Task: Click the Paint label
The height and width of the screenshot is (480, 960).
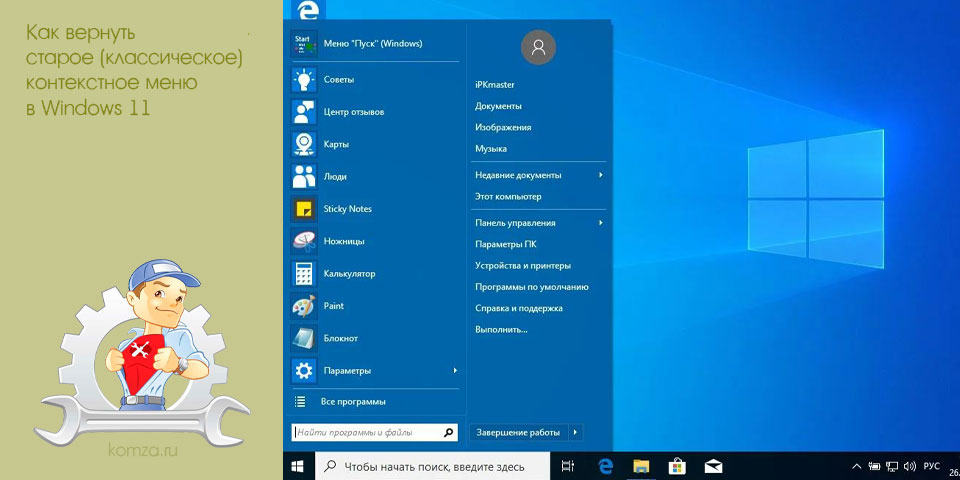Action: click(334, 306)
